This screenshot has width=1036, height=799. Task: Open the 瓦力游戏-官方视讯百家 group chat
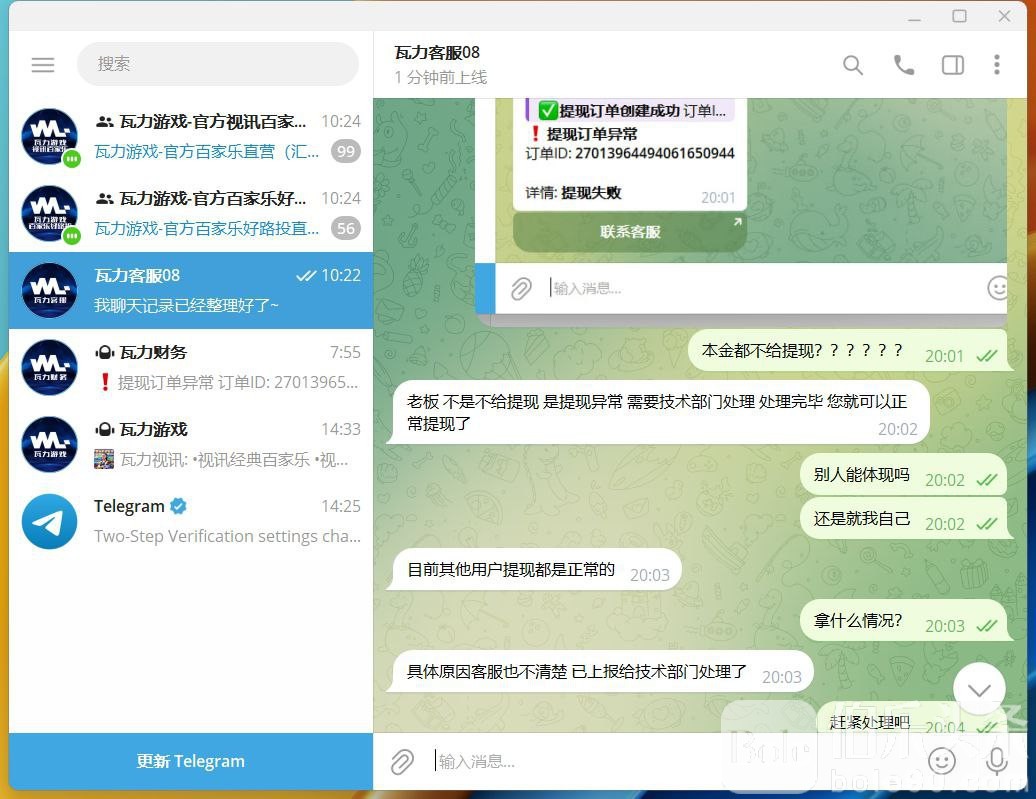coord(191,136)
